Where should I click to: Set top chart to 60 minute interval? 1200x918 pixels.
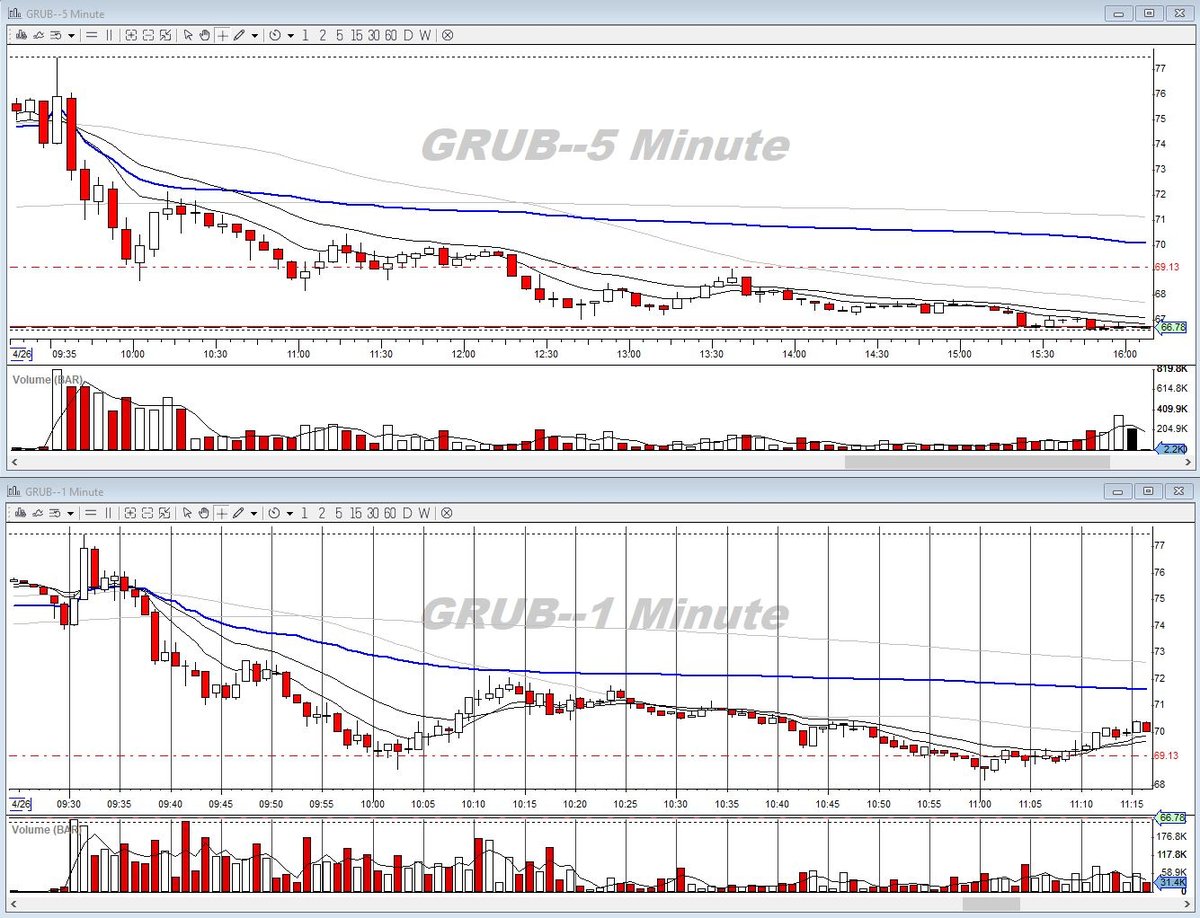[x=390, y=35]
